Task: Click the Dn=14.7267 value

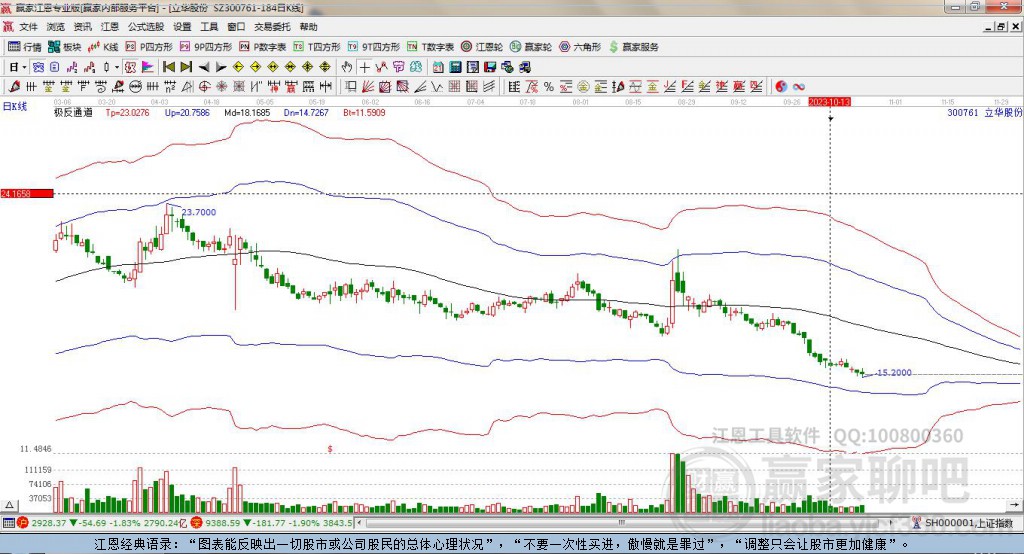Action: [306, 112]
